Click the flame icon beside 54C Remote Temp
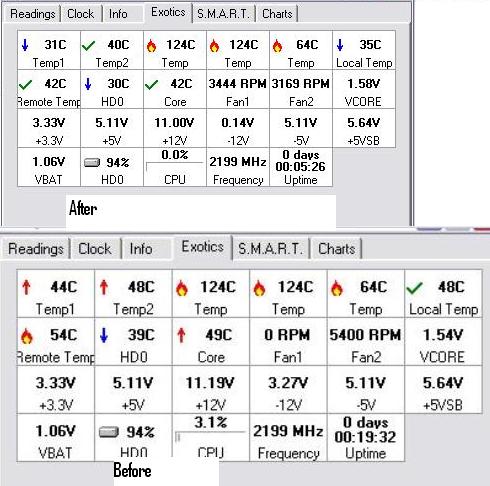The width and height of the screenshot is (490, 486). [27, 336]
